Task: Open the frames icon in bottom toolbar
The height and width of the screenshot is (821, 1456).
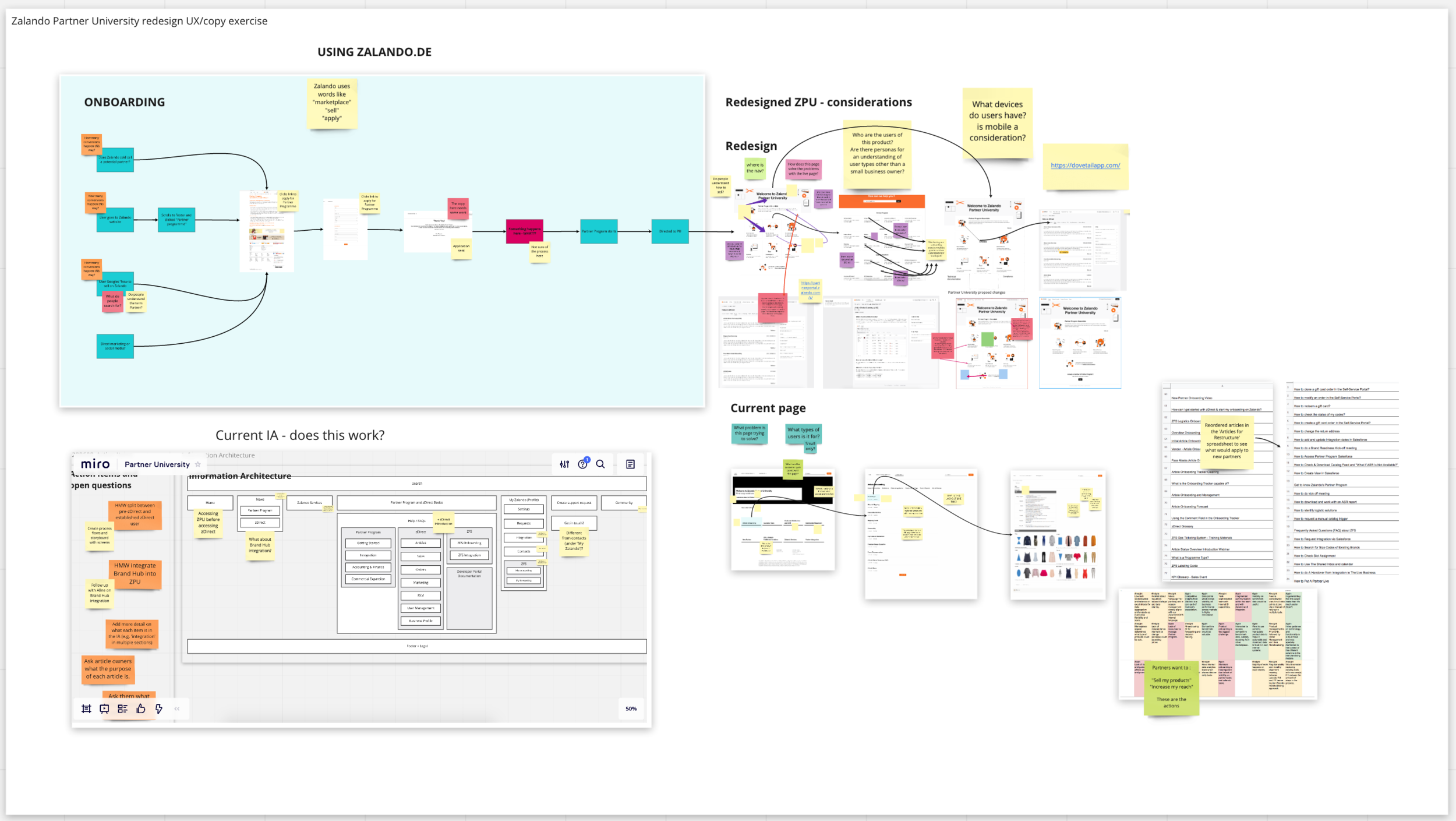Action: pos(86,709)
